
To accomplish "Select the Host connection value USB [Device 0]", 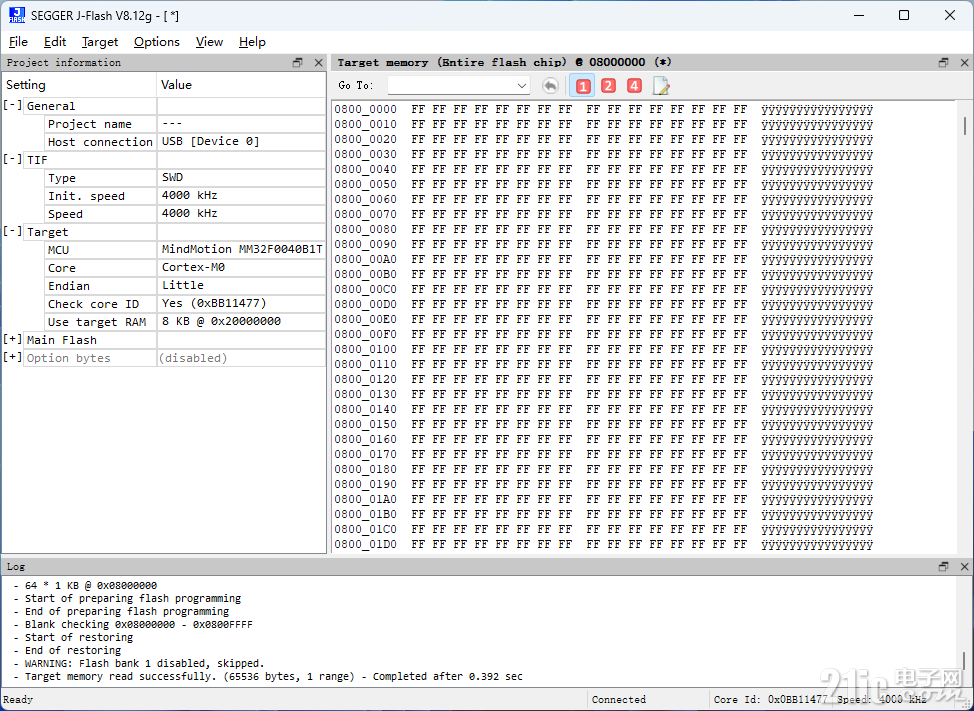I will [x=211, y=142].
